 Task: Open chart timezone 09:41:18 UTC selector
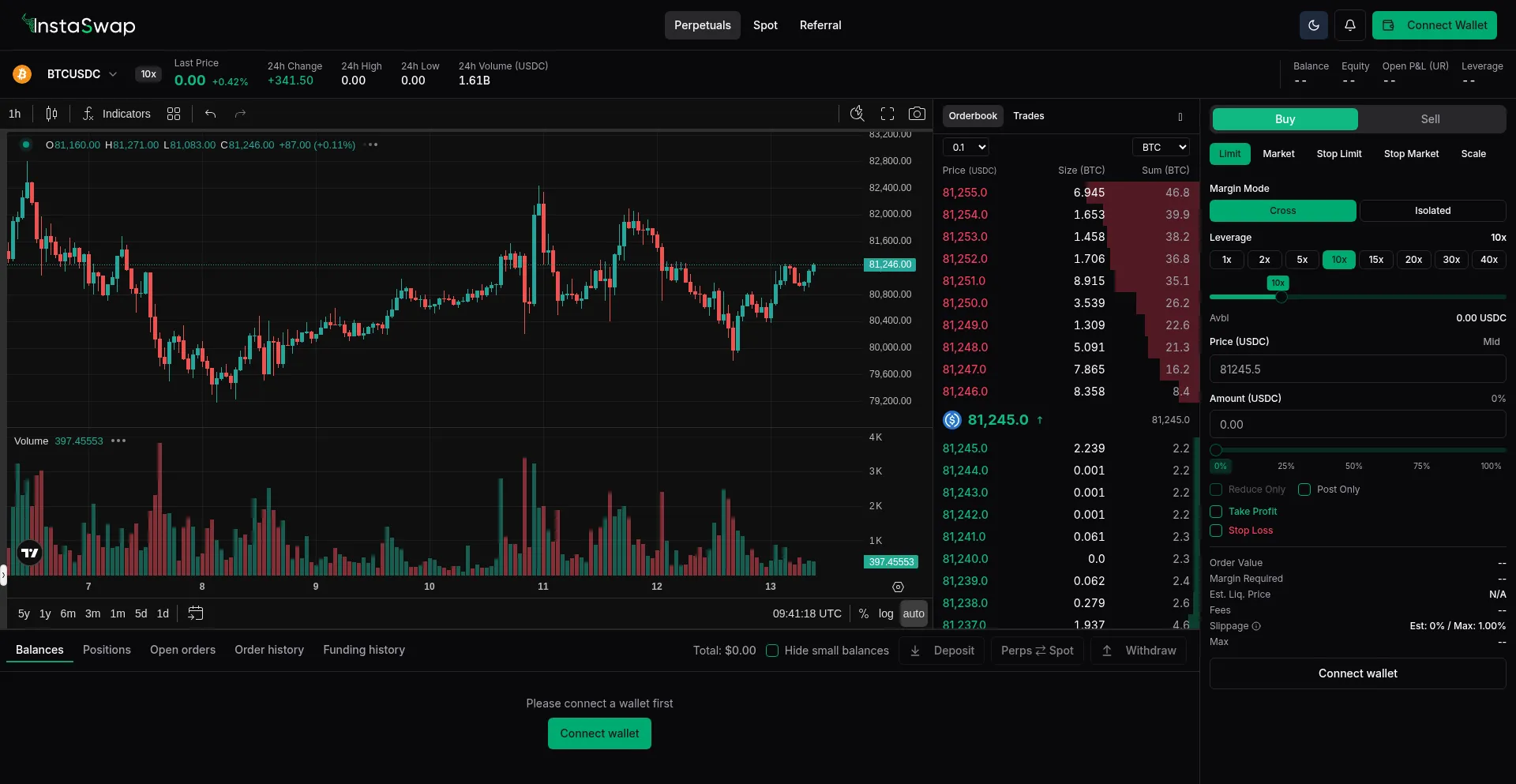(x=807, y=613)
